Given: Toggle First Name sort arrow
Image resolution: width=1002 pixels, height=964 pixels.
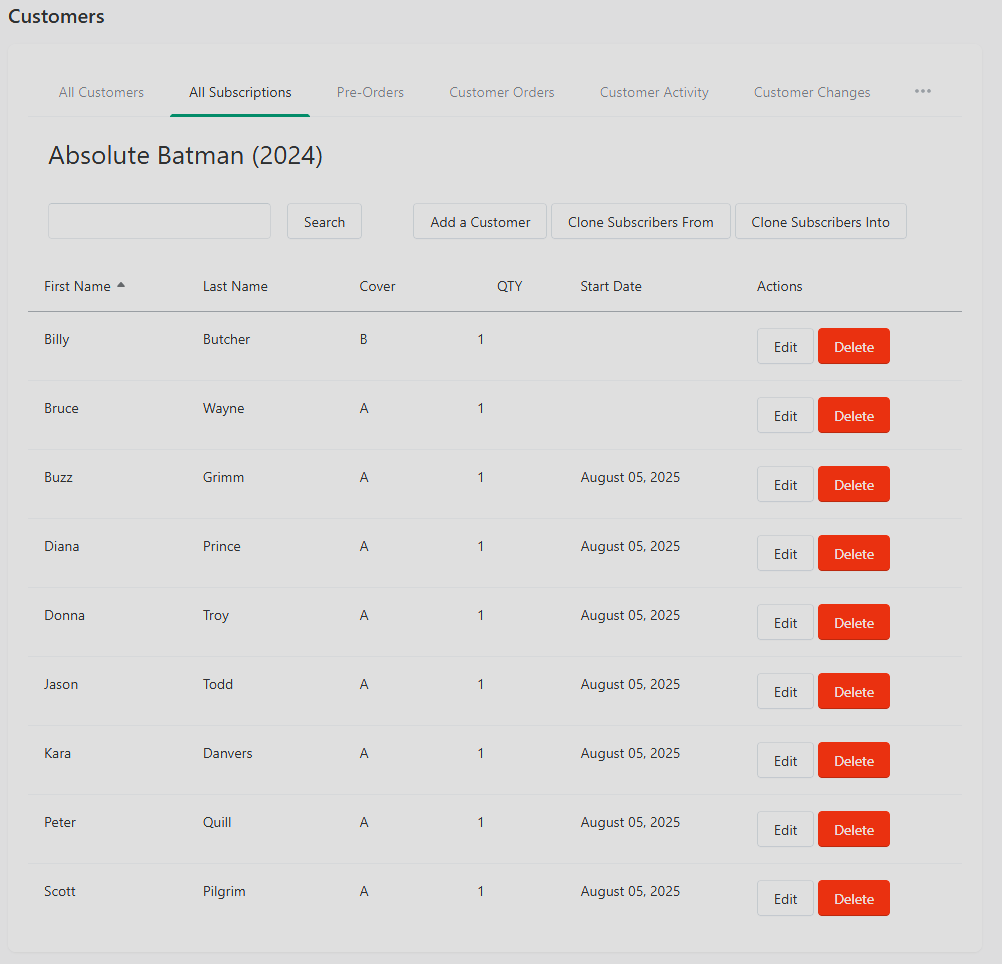Looking at the screenshot, I should click(x=121, y=285).
